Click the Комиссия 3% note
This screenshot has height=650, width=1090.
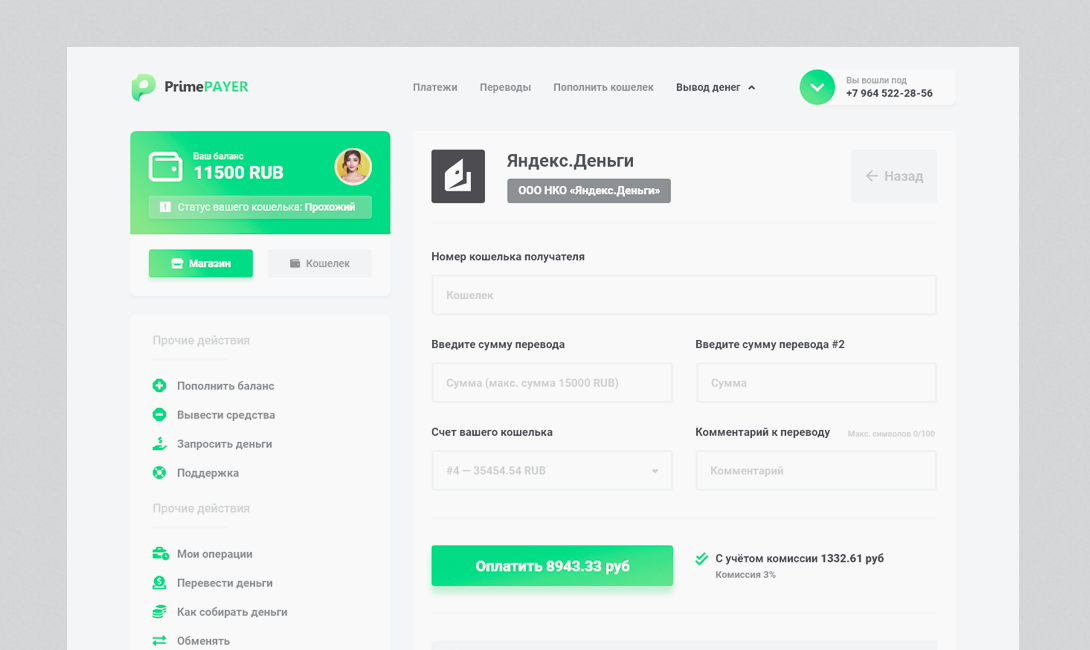coord(745,575)
